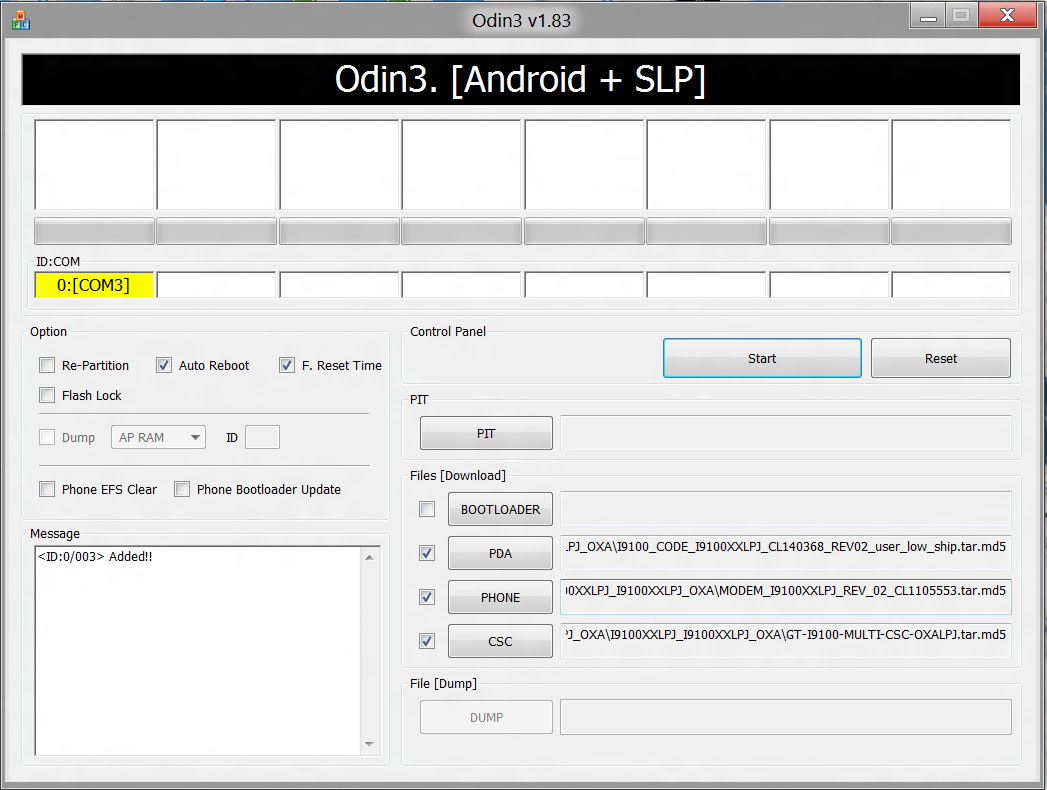The width and height of the screenshot is (1047, 790).
Task: Uncheck the PDA file checkbox
Action: point(427,554)
